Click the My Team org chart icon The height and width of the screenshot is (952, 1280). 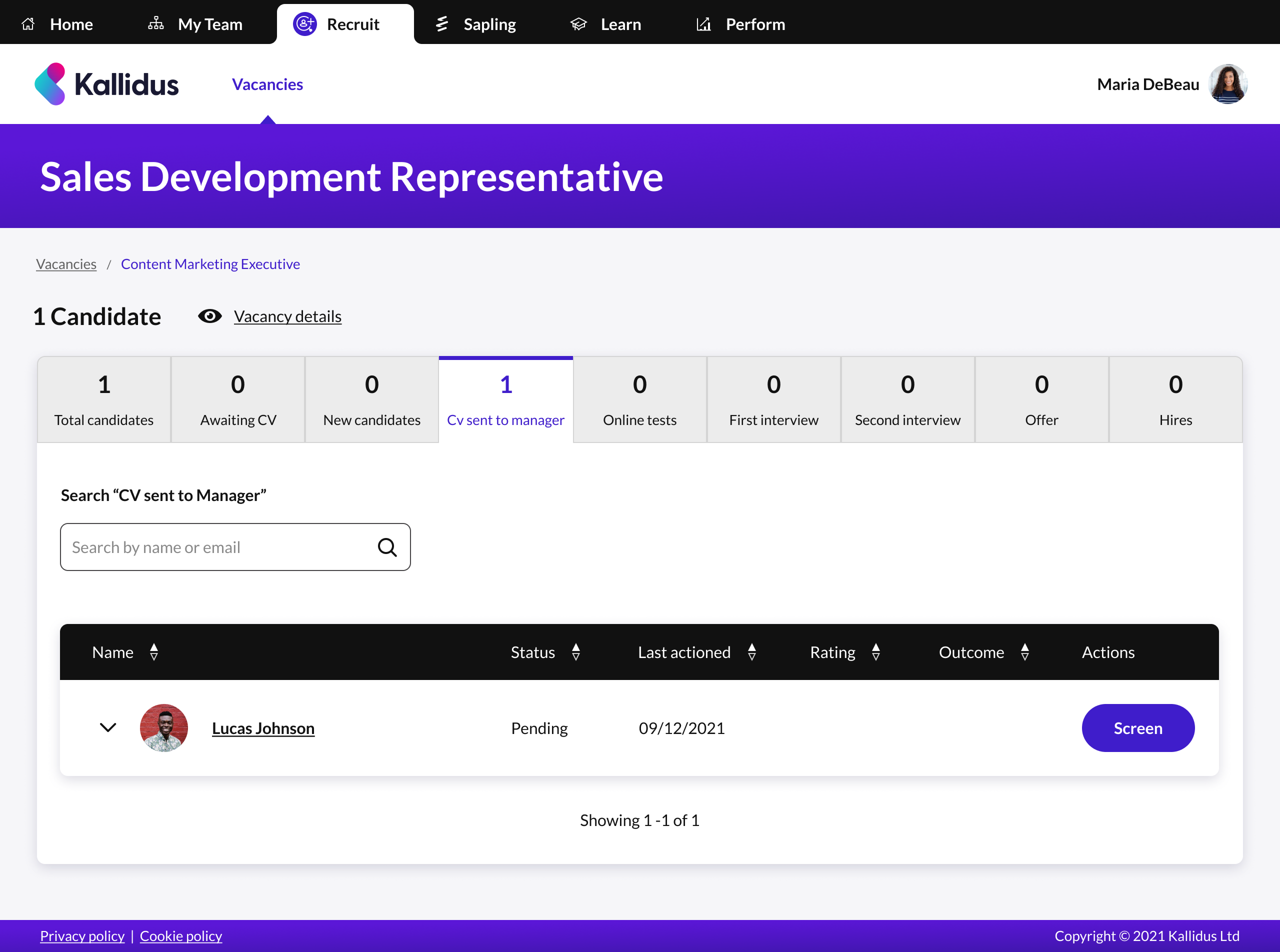(155, 23)
